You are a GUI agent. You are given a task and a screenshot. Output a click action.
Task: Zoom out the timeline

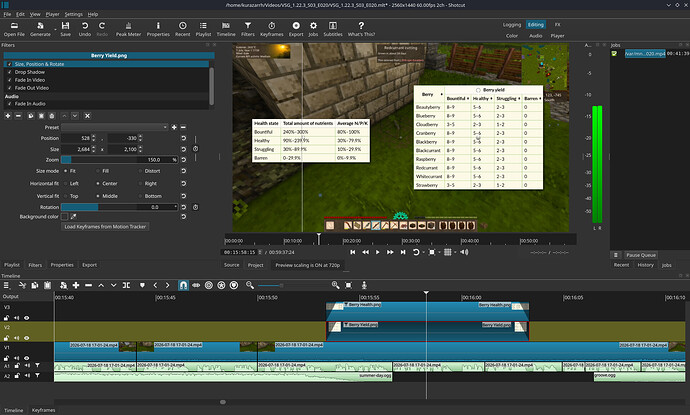250,285
